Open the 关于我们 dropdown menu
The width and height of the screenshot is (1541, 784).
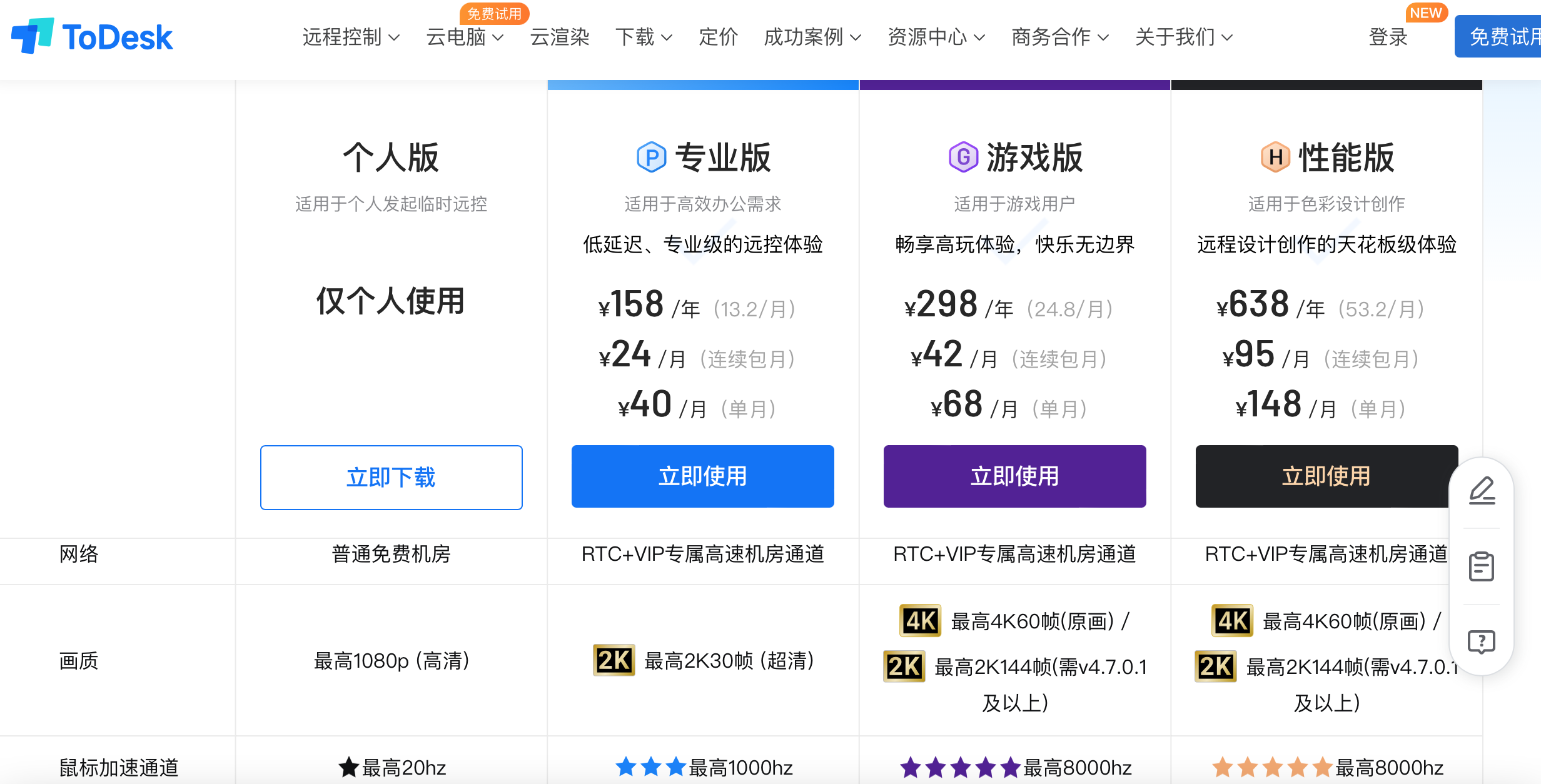[1183, 38]
